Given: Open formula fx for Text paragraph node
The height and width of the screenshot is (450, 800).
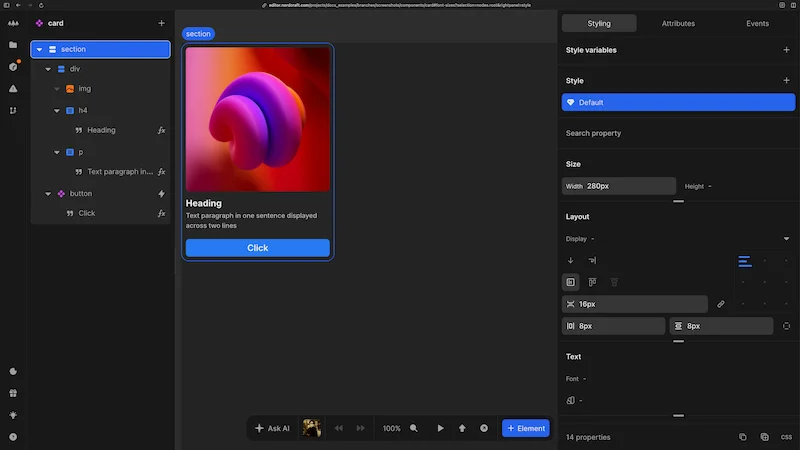Looking at the screenshot, I should click(161, 172).
